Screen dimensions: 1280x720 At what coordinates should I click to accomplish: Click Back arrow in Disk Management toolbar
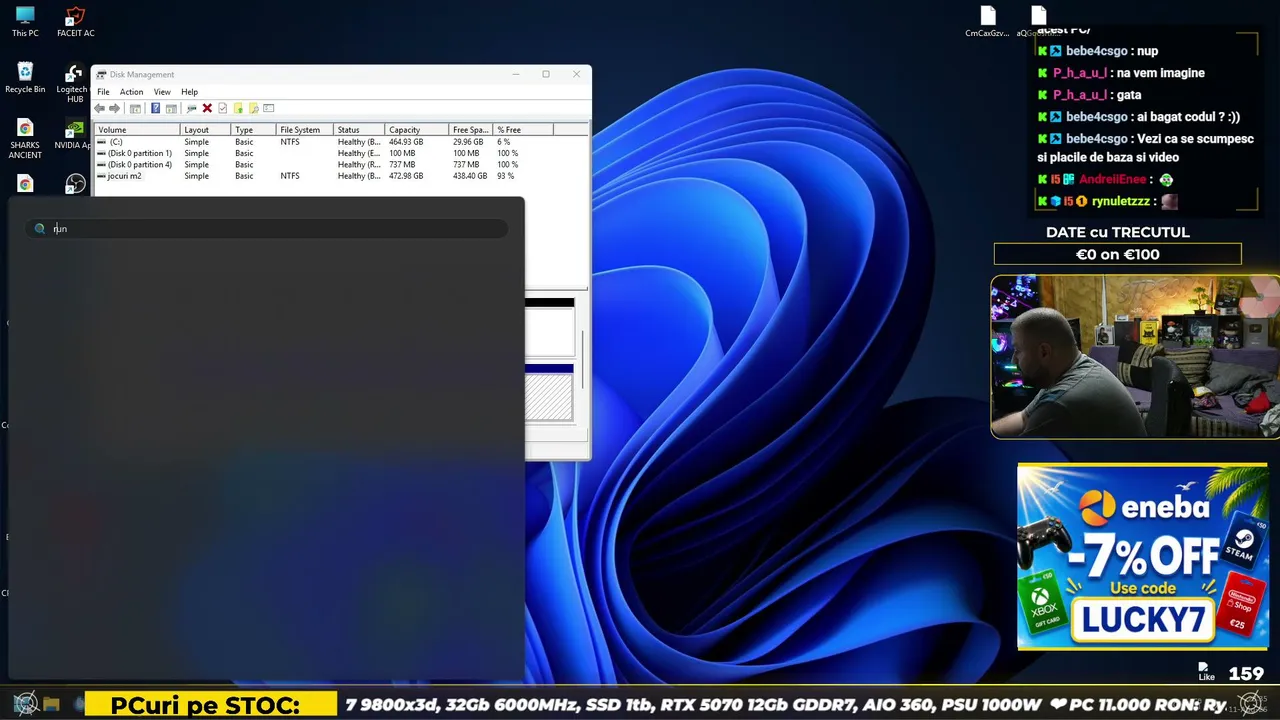tap(99, 108)
